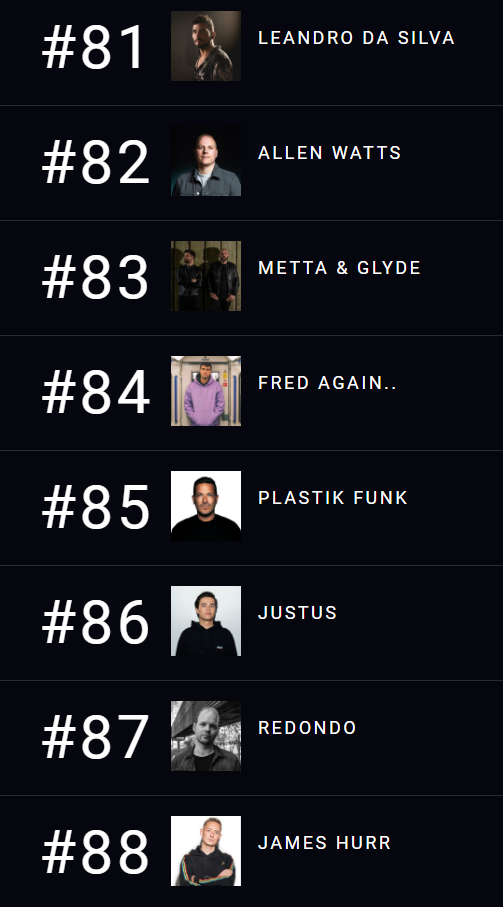
Task: Open the Justus artist thumbnail
Action: [206, 621]
